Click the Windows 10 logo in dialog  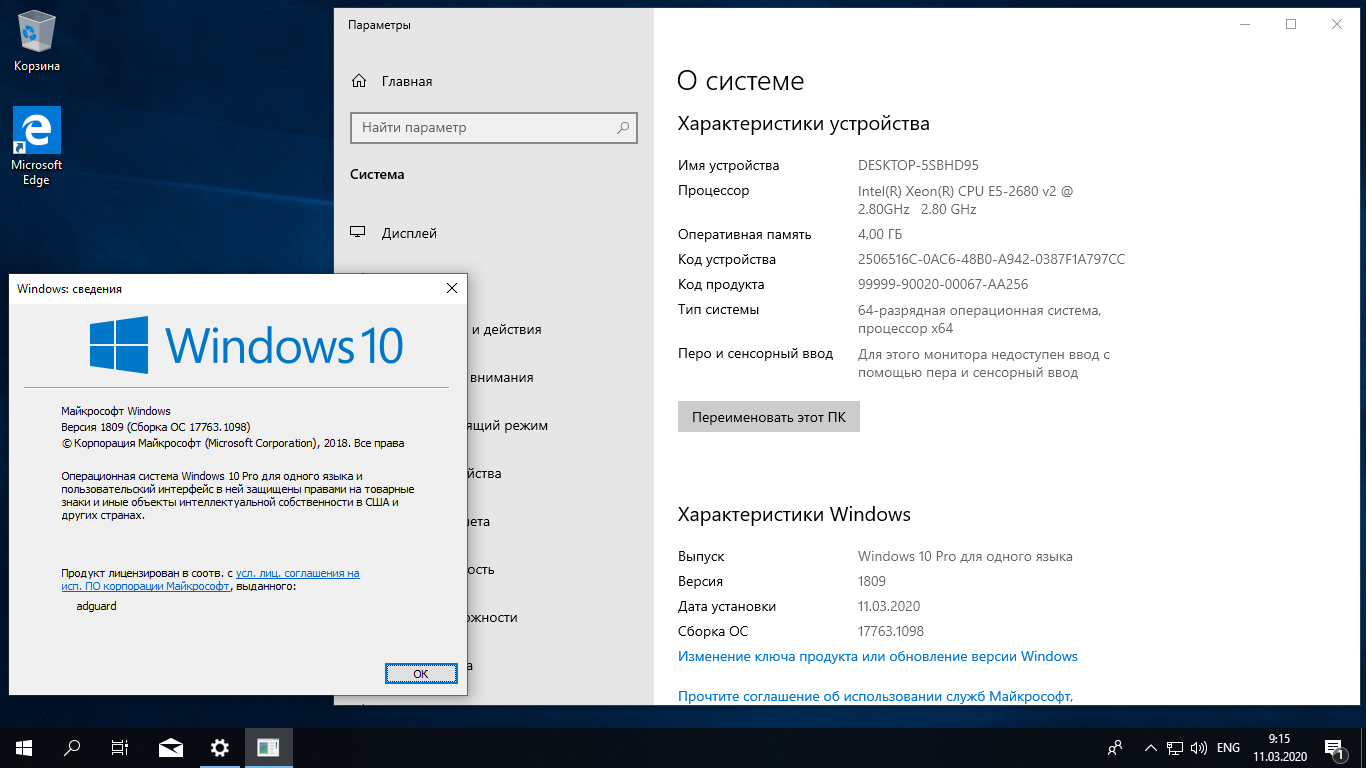(246, 345)
